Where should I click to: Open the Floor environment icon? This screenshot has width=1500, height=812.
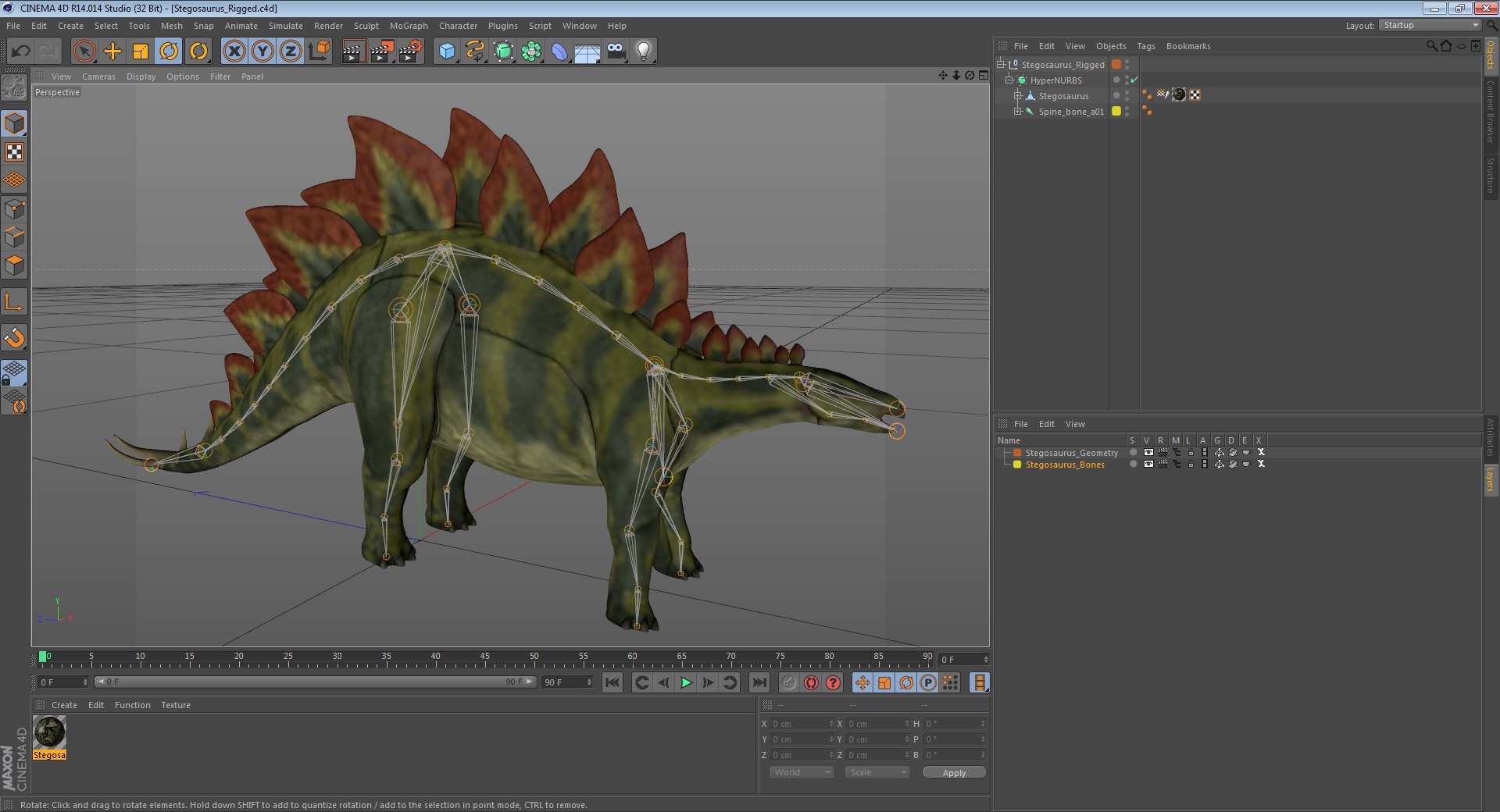[587, 52]
